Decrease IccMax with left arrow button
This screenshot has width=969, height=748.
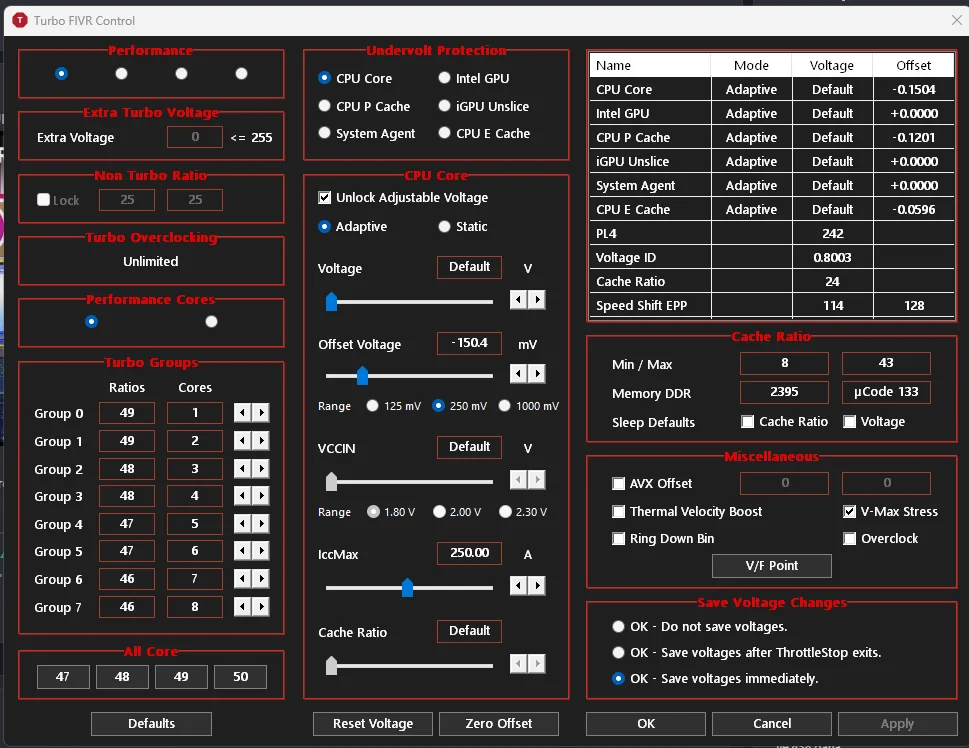[518, 585]
